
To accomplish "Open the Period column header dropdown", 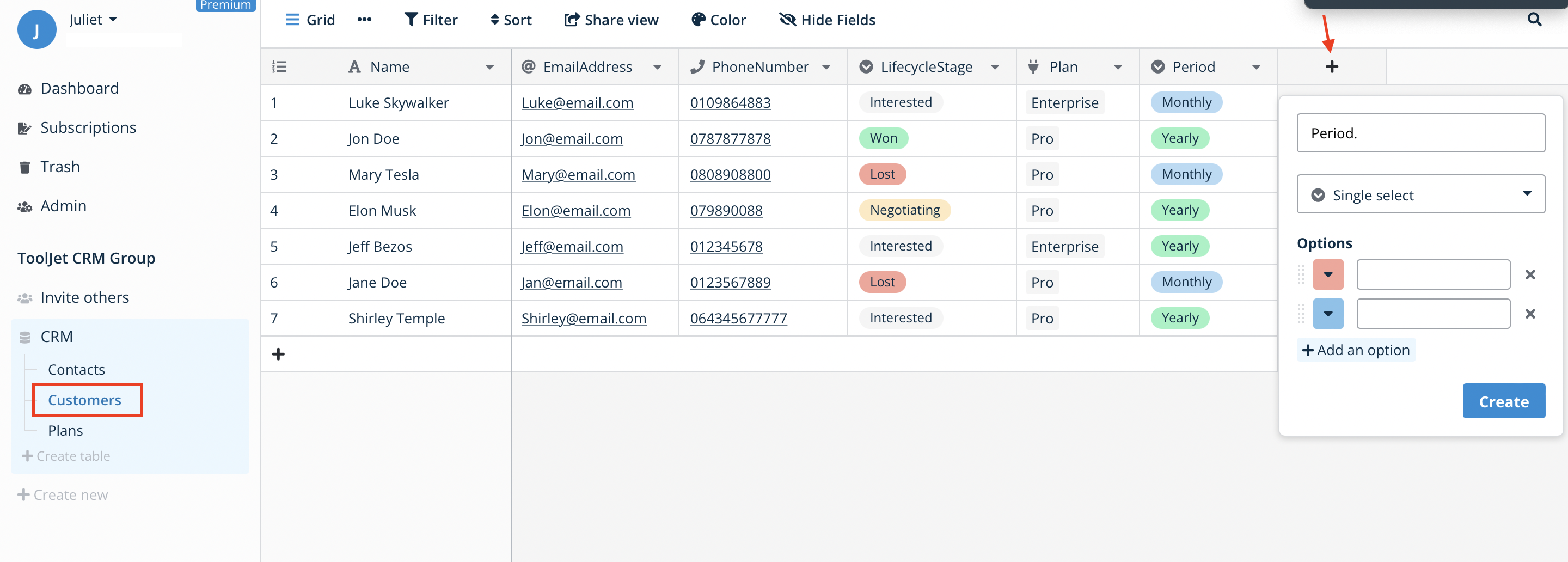I will (1257, 67).
